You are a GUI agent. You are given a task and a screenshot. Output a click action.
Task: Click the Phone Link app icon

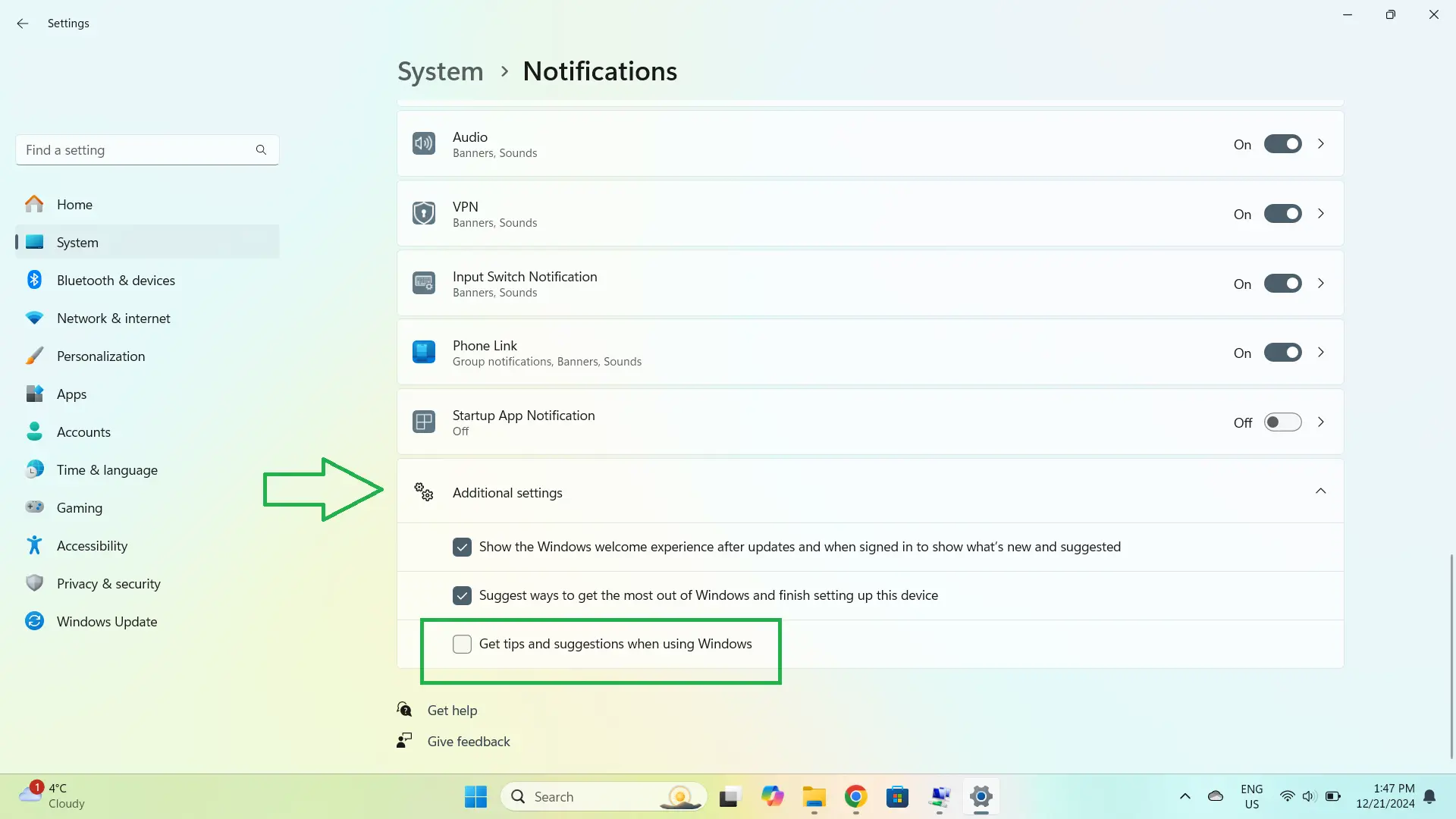click(423, 353)
